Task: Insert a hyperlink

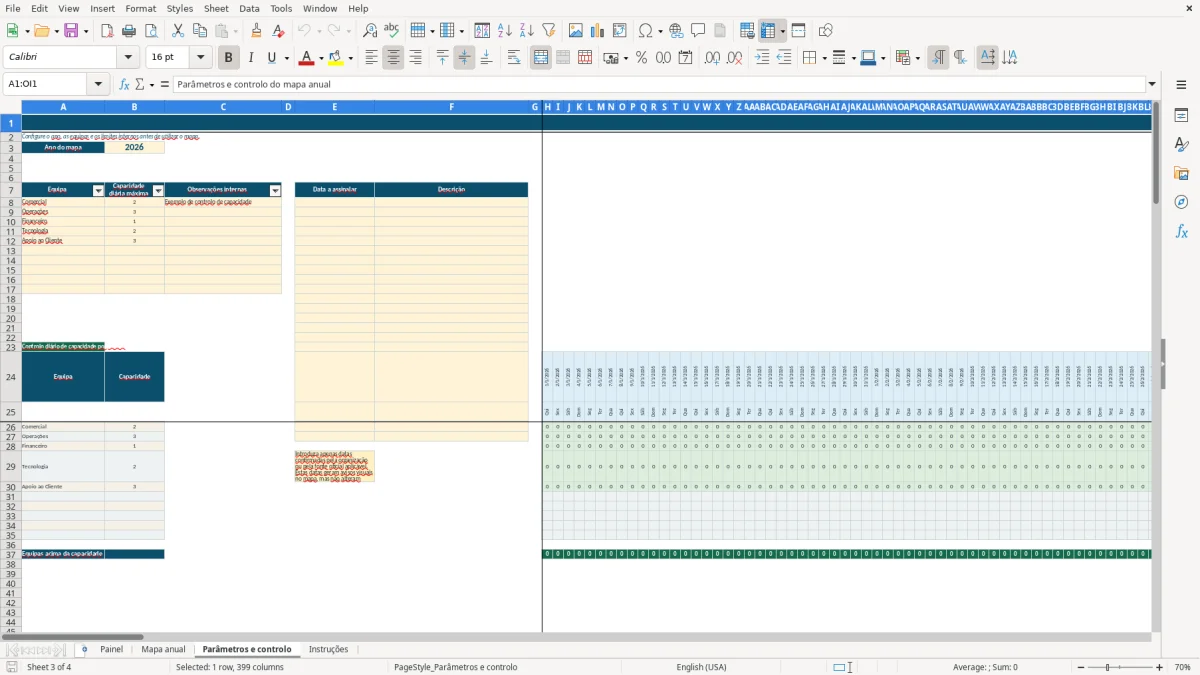Action: click(676, 31)
